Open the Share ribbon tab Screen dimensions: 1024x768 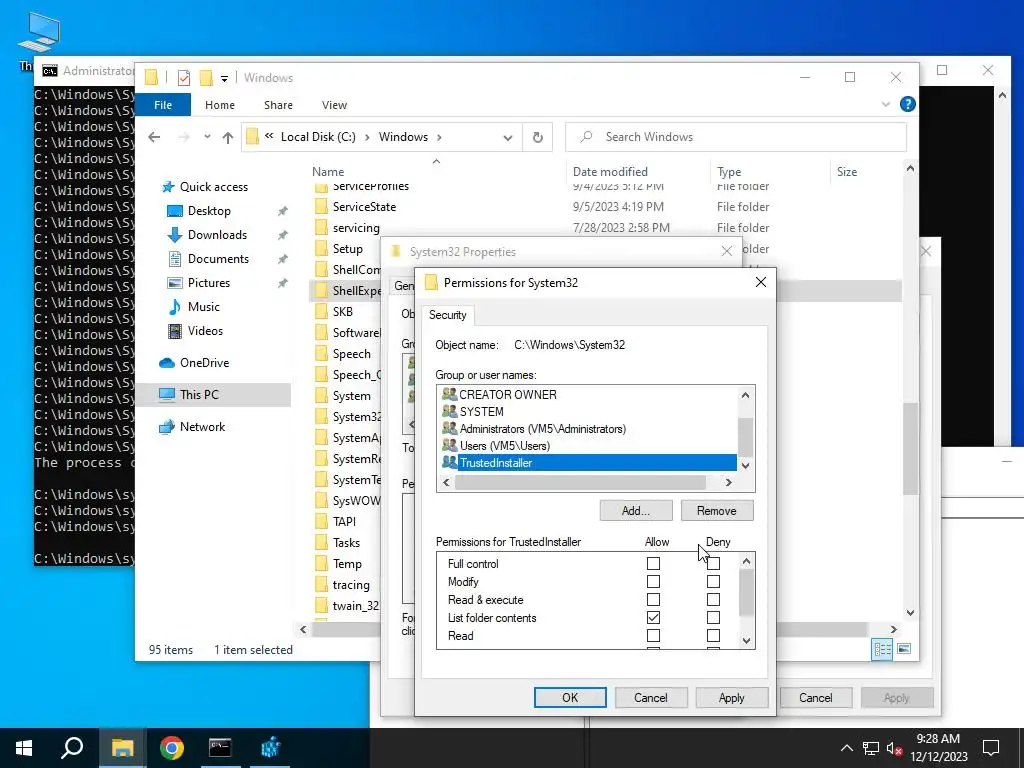click(278, 105)
